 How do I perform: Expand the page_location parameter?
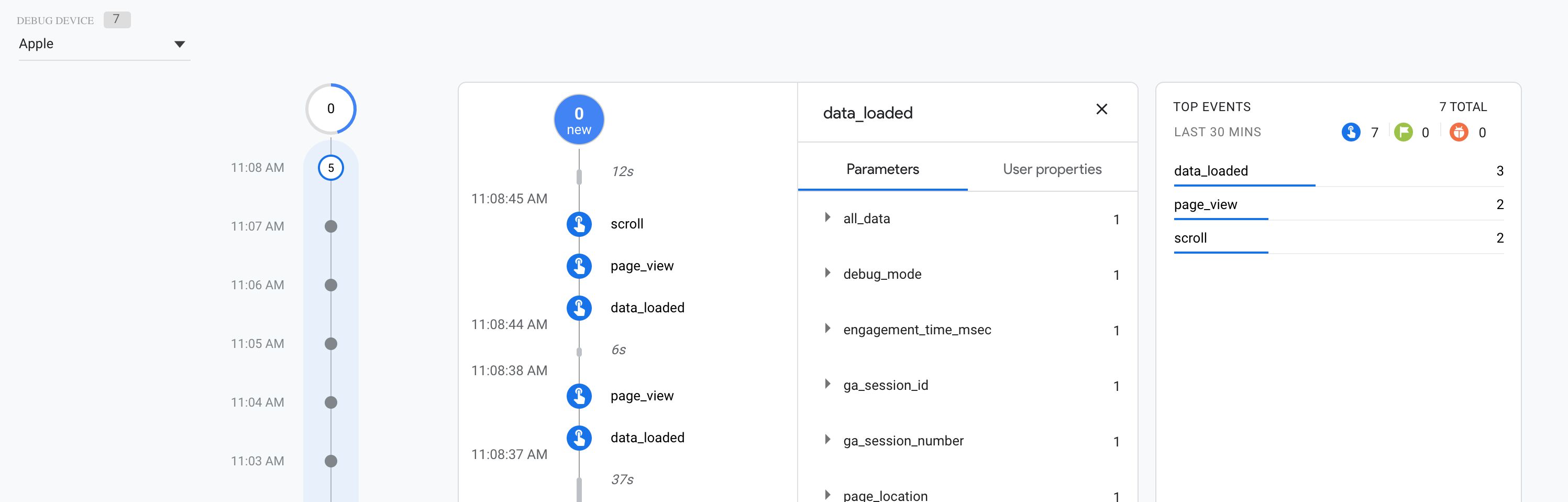[x=827, y=495]
